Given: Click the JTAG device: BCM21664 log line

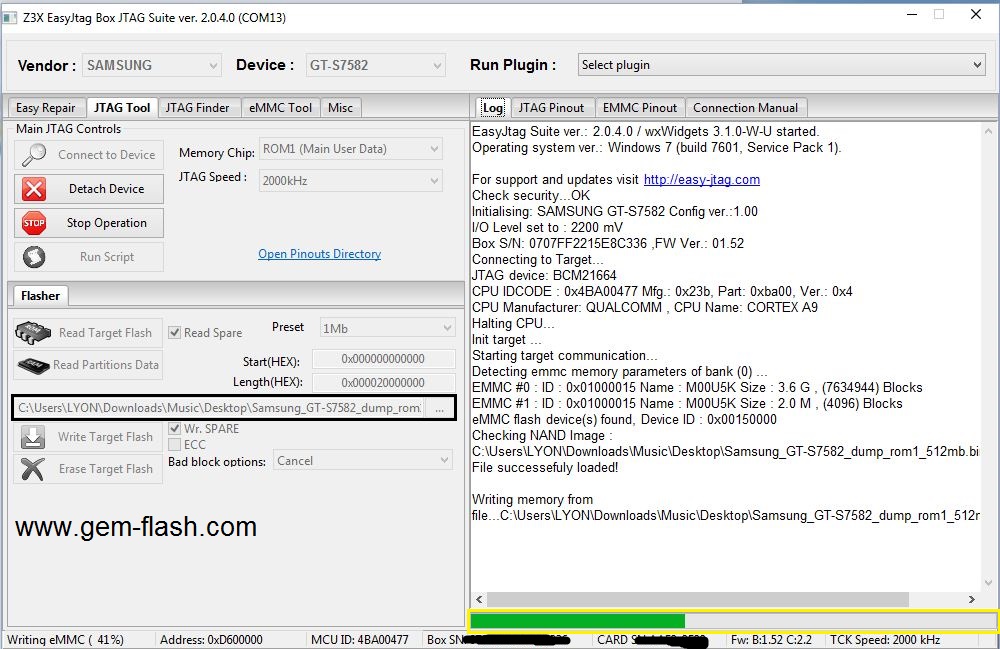Looking at the screenshot, I should point(544,275).
